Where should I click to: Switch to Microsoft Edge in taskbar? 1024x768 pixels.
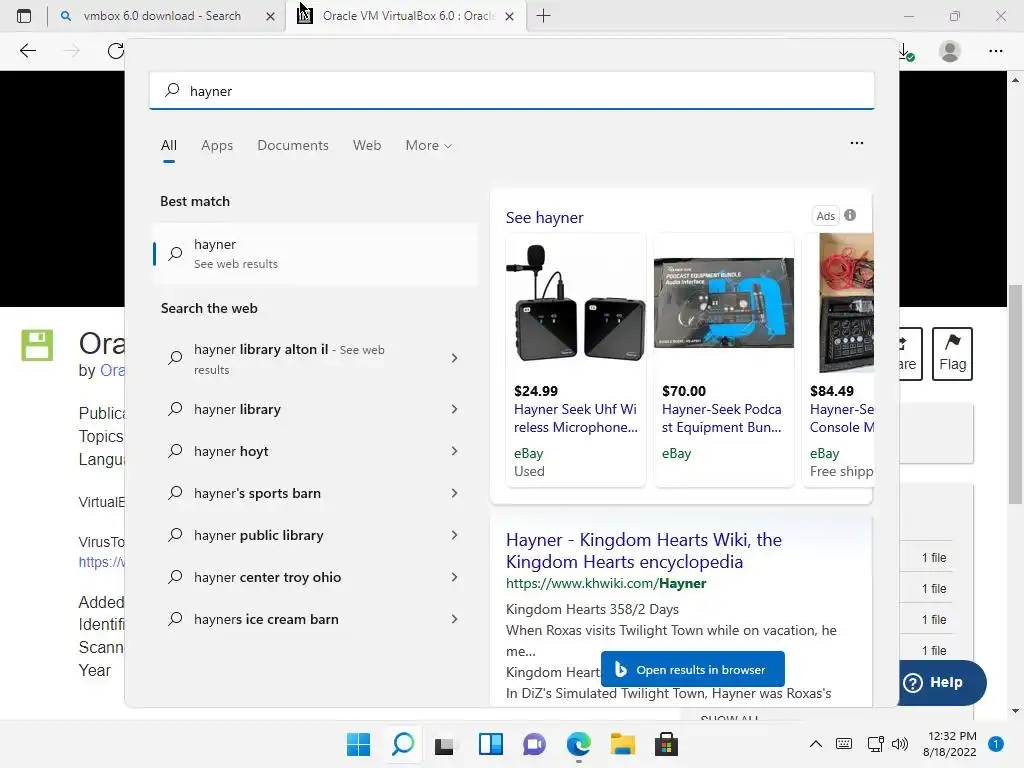(579, 744)
